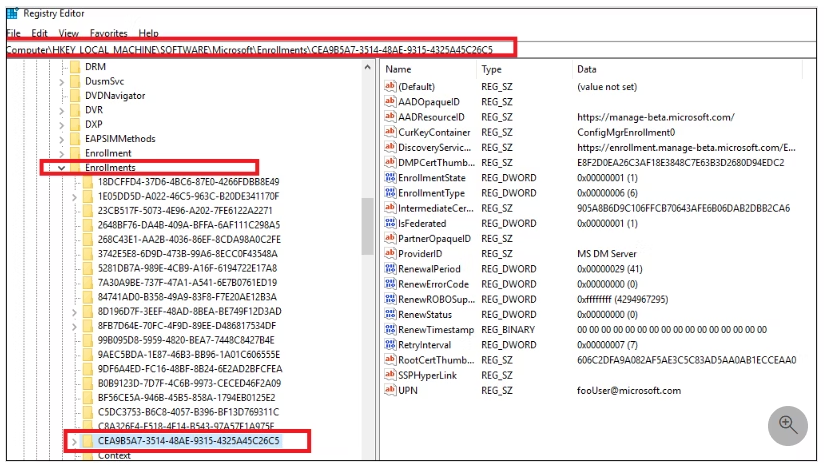
Task: Click the Registry Editor app icon
Action: pos(12,13)
